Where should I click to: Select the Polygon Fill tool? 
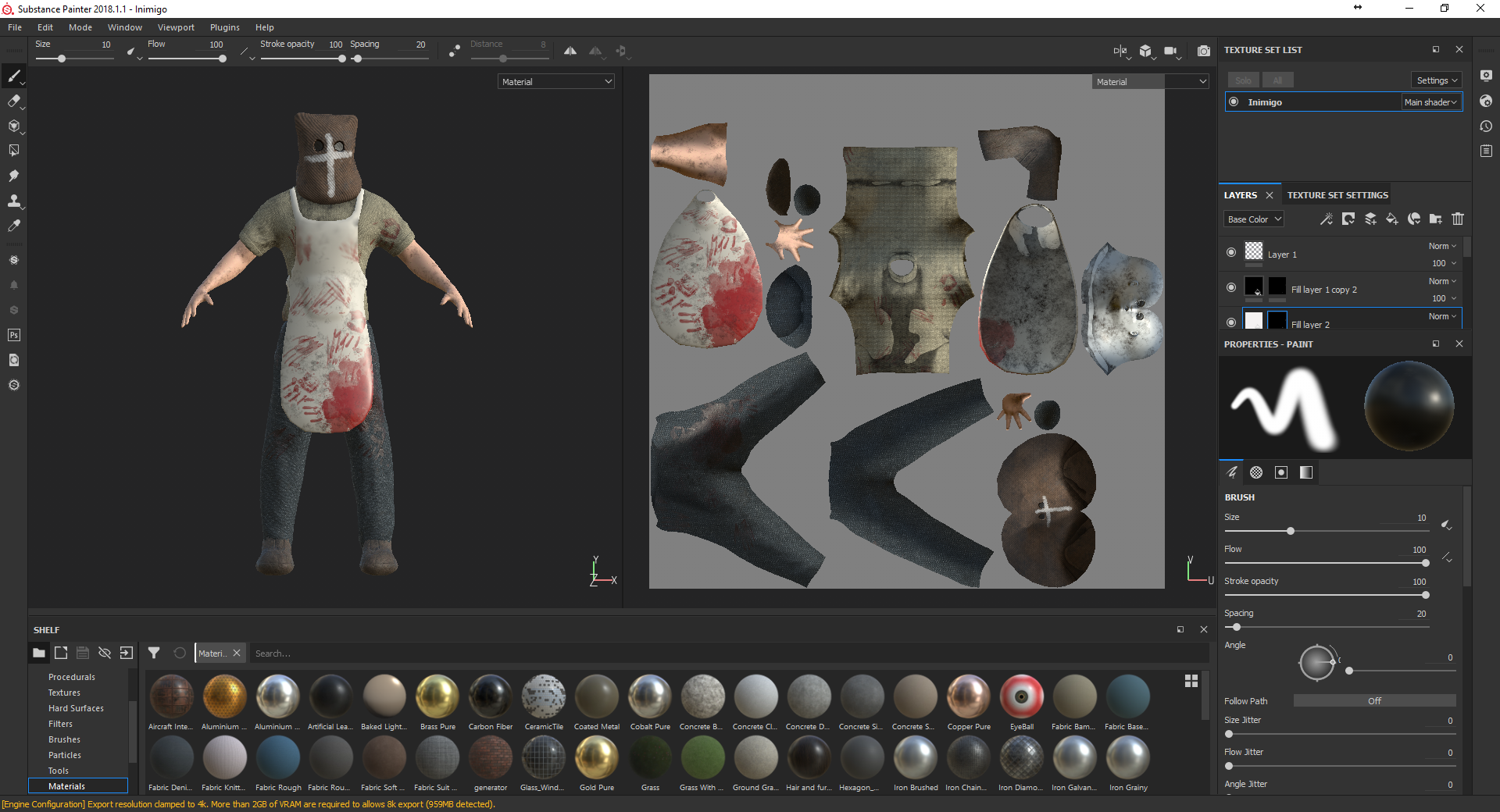tap(14, 151)
